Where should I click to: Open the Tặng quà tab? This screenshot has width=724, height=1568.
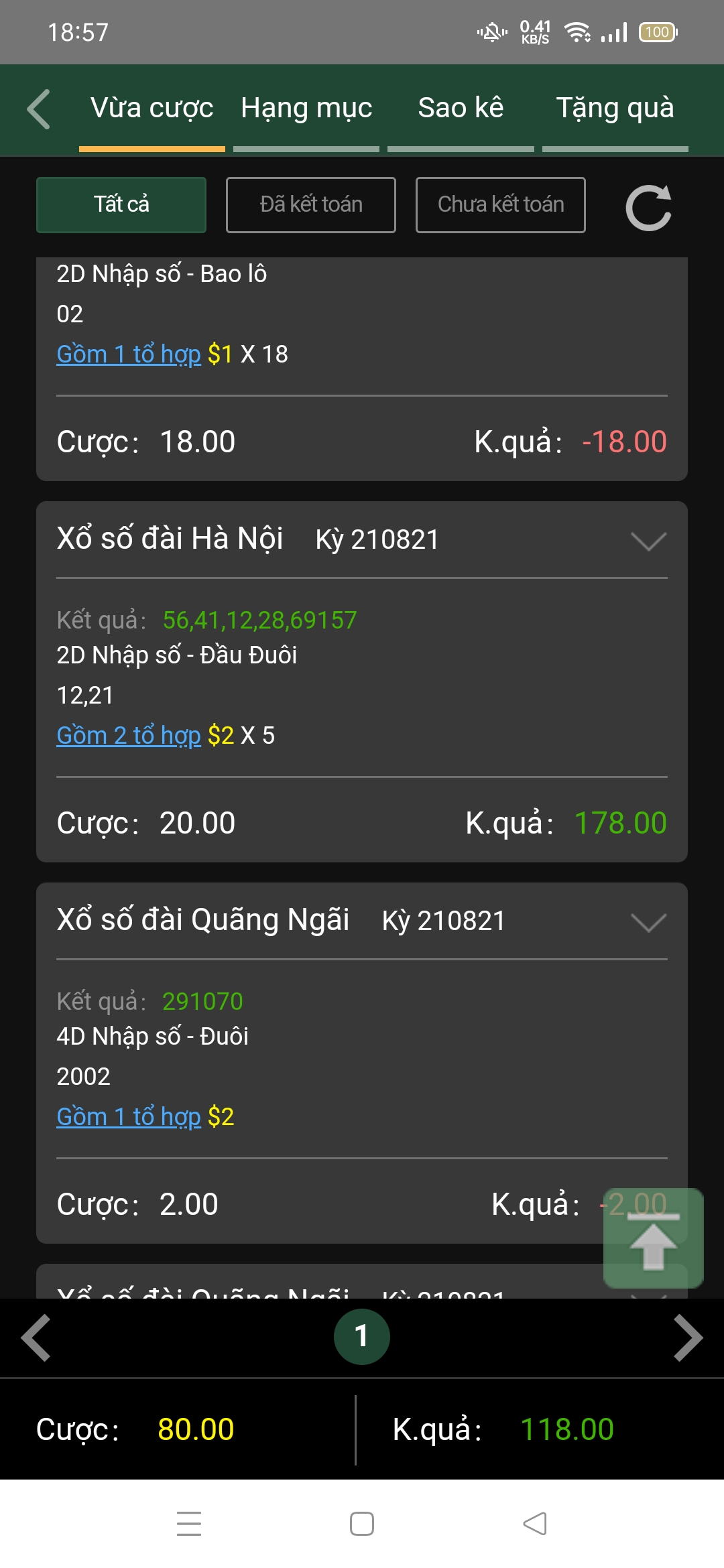click(615, 109)
